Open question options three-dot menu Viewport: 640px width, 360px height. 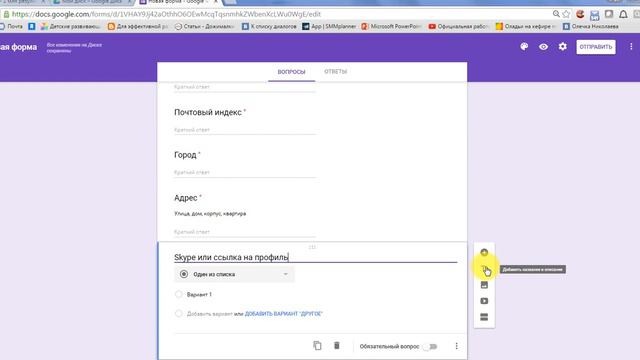[x=456, y=346]
